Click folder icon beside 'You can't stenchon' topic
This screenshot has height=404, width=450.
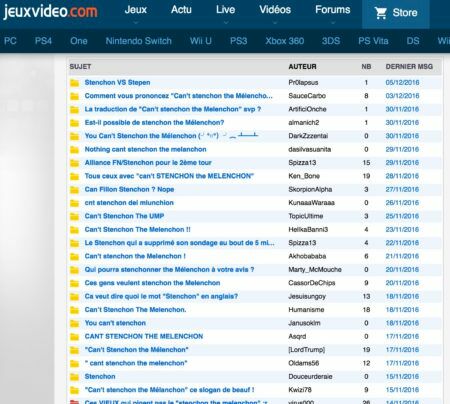[x=74, y=323]
